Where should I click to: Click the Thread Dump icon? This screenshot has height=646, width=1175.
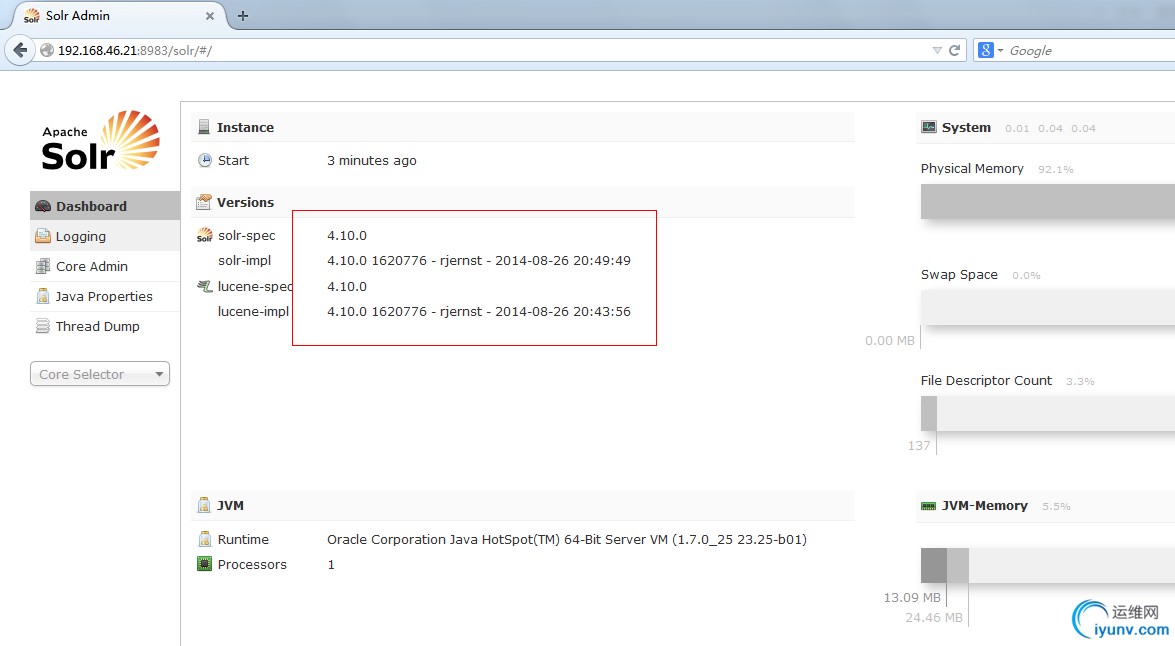[43, 326]
